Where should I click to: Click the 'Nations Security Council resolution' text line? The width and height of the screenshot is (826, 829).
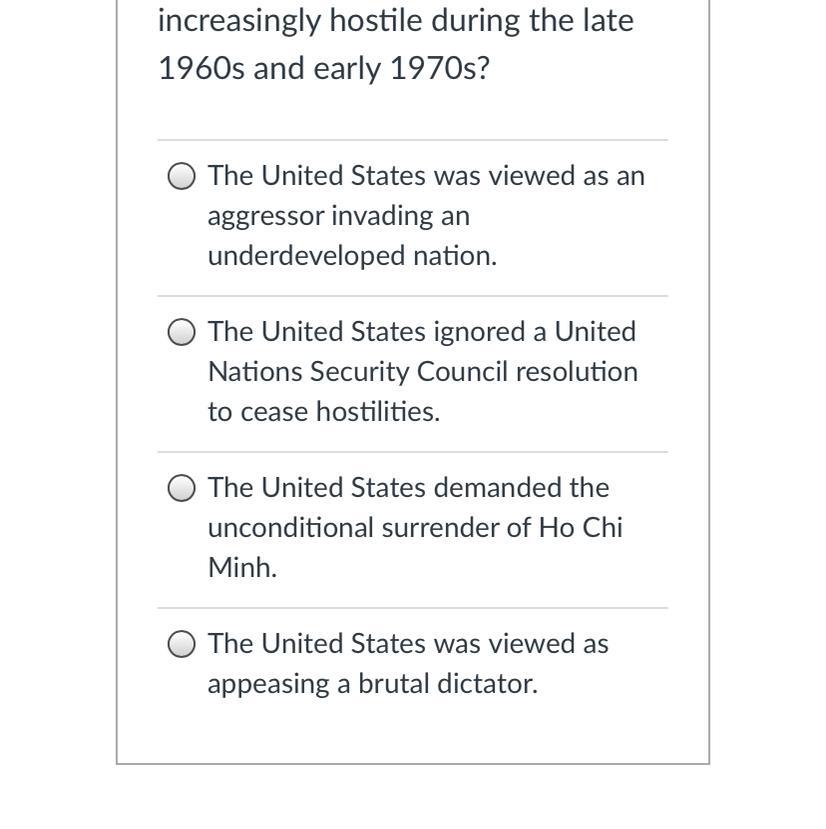[x=423, y=372]
